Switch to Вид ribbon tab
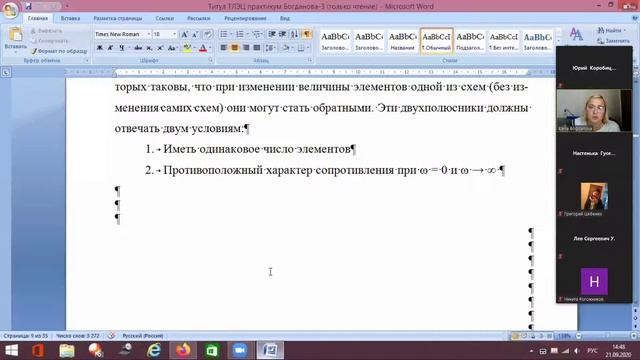This screenshot has width=640, height=360. [x=285, y=18]
